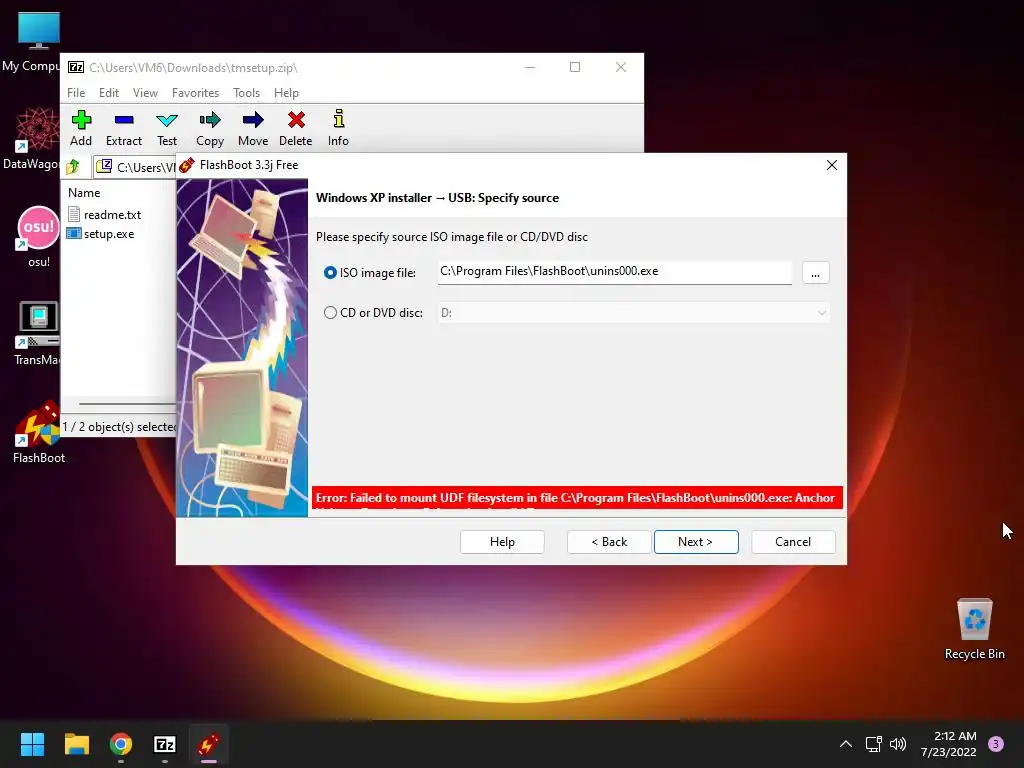Select the CD or DVD disc option
Screen dimensions: 1024x768
[x=330, y=313]
